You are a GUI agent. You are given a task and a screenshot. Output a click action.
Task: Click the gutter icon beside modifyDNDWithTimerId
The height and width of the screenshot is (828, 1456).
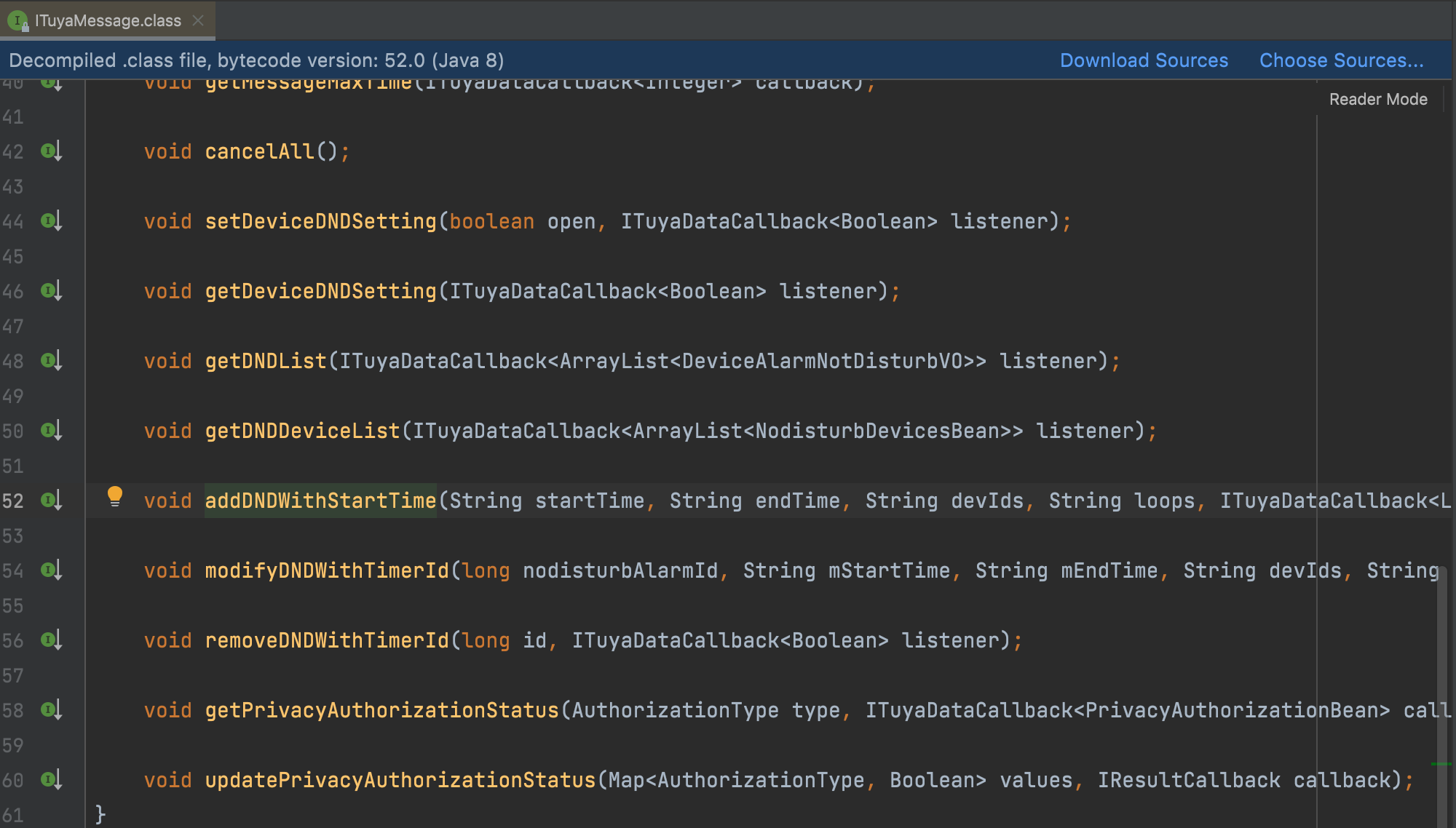point(50,570)
